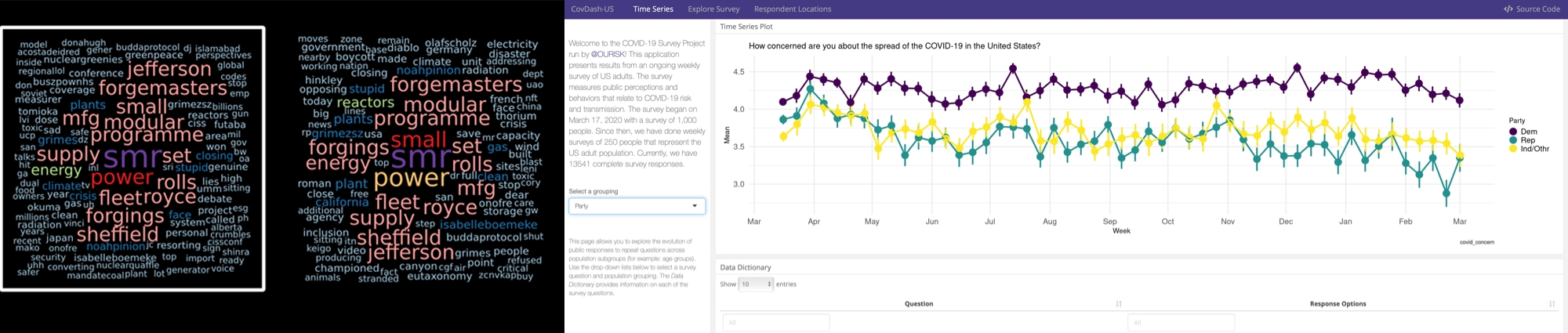Click the Data Dictionary panel heading
The height and width of the screenshot is (333, 1568).
click(x=746, y=268)
